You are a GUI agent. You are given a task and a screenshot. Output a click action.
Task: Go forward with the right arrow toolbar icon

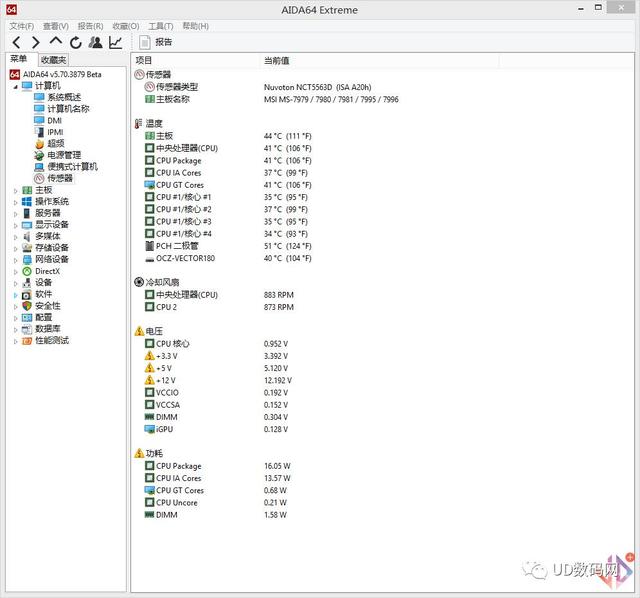tap(36, 42)
